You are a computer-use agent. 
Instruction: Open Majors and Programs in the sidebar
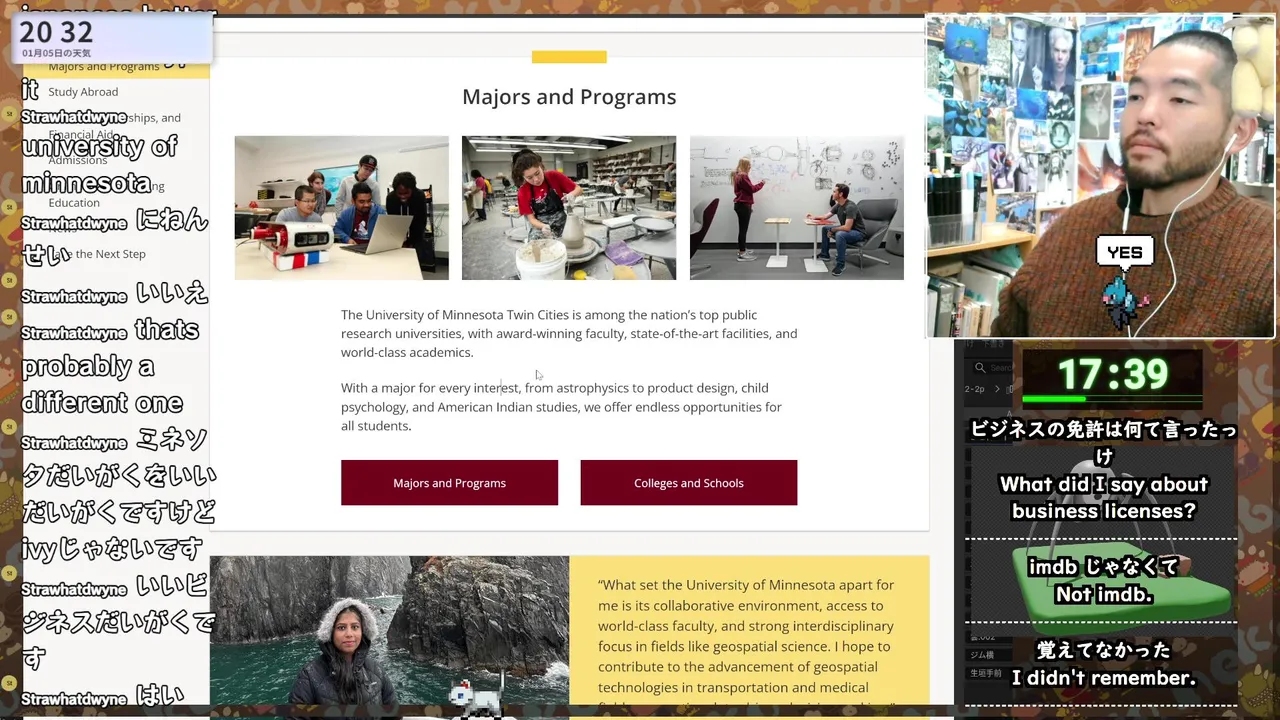point(104,67)
